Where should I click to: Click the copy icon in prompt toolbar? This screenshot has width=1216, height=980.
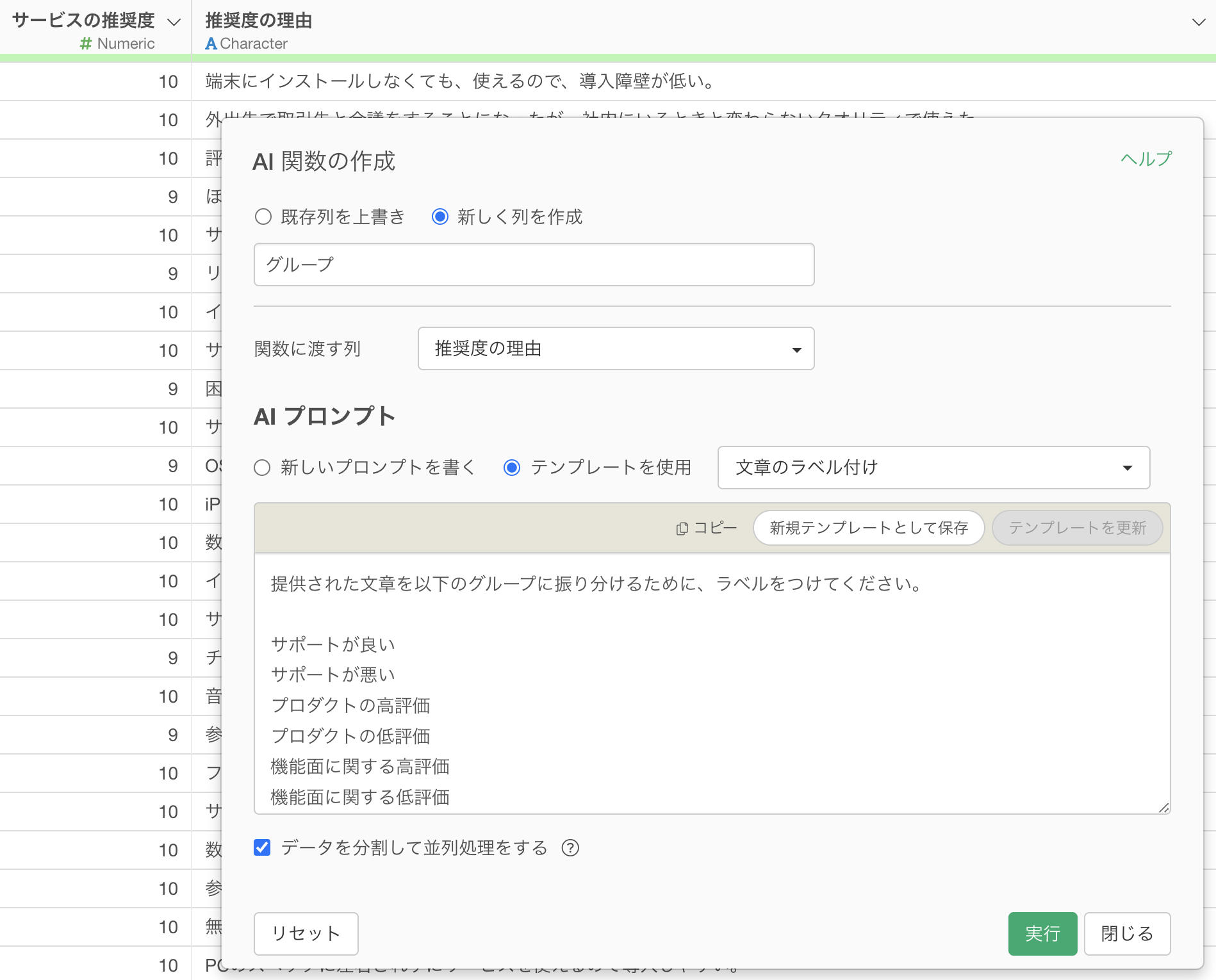tap(682, 528)
